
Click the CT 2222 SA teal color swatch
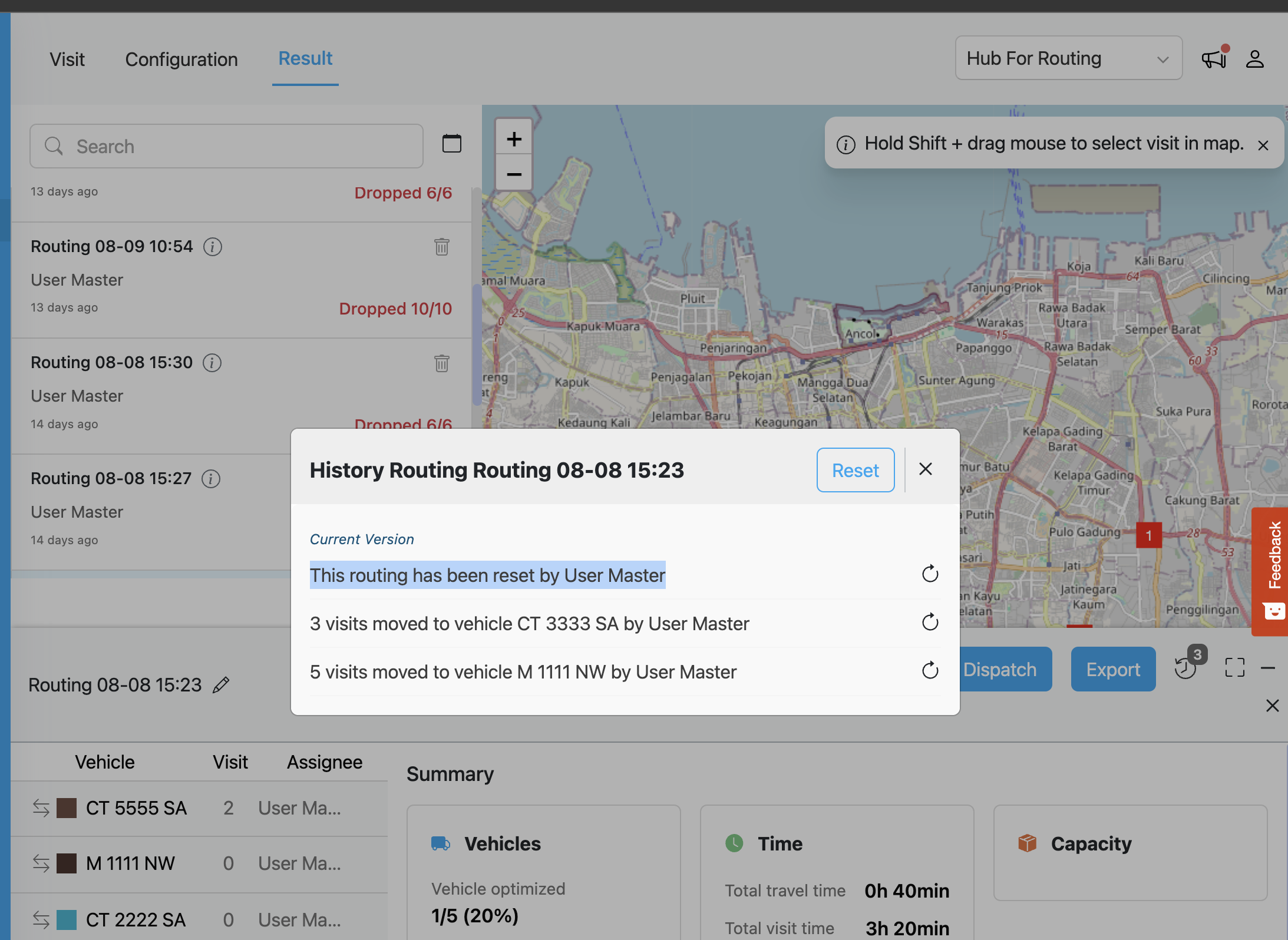(67, 920)
